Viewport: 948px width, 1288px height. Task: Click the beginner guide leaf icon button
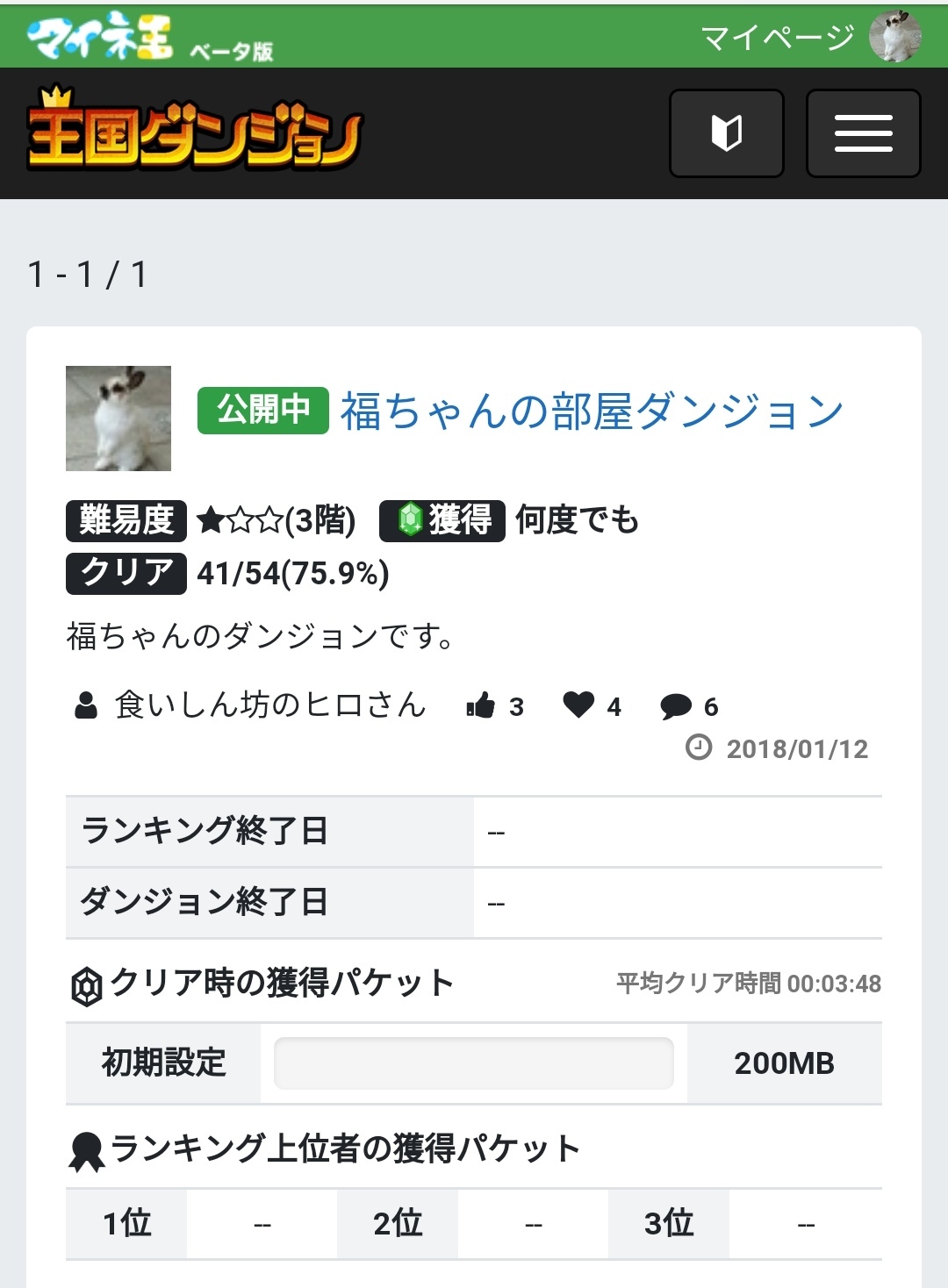727,133
